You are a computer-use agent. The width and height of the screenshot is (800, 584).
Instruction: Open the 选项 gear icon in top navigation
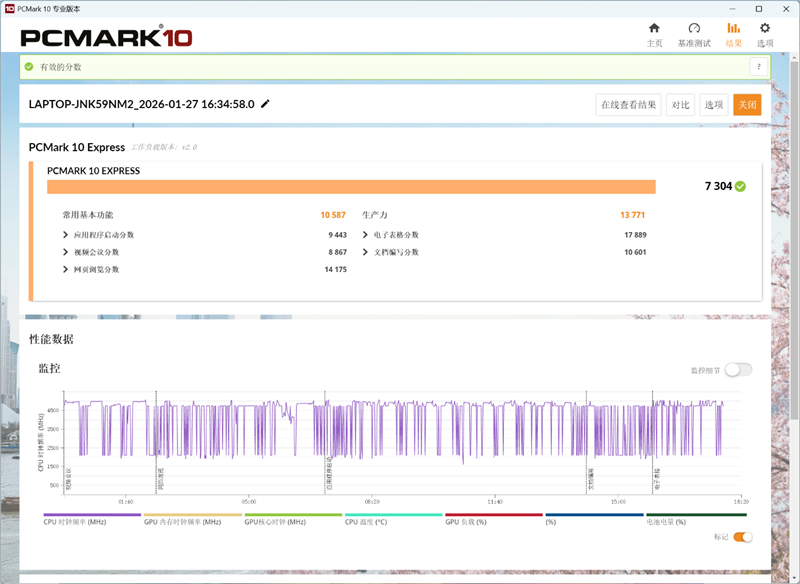point(765,29)
